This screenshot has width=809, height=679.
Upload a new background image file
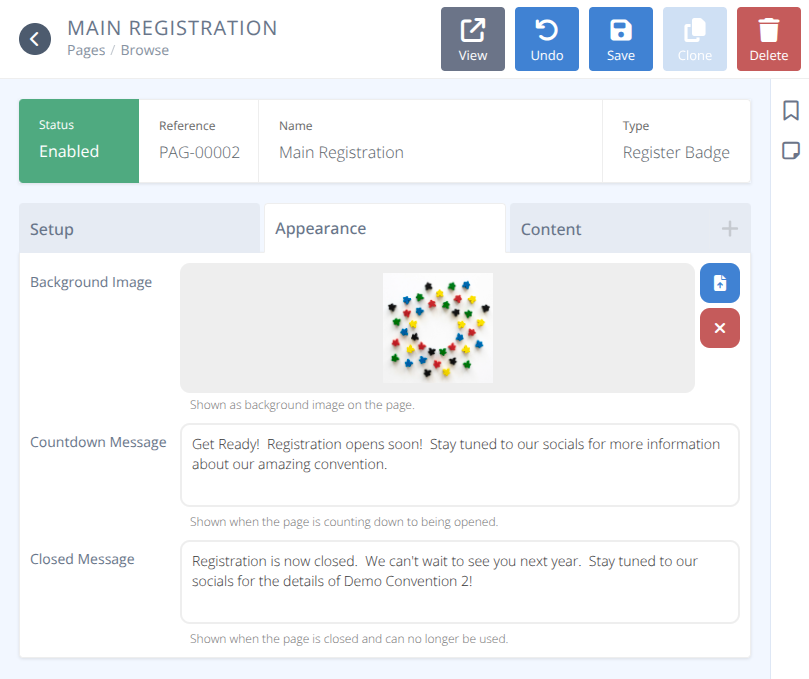coord(719,283)
